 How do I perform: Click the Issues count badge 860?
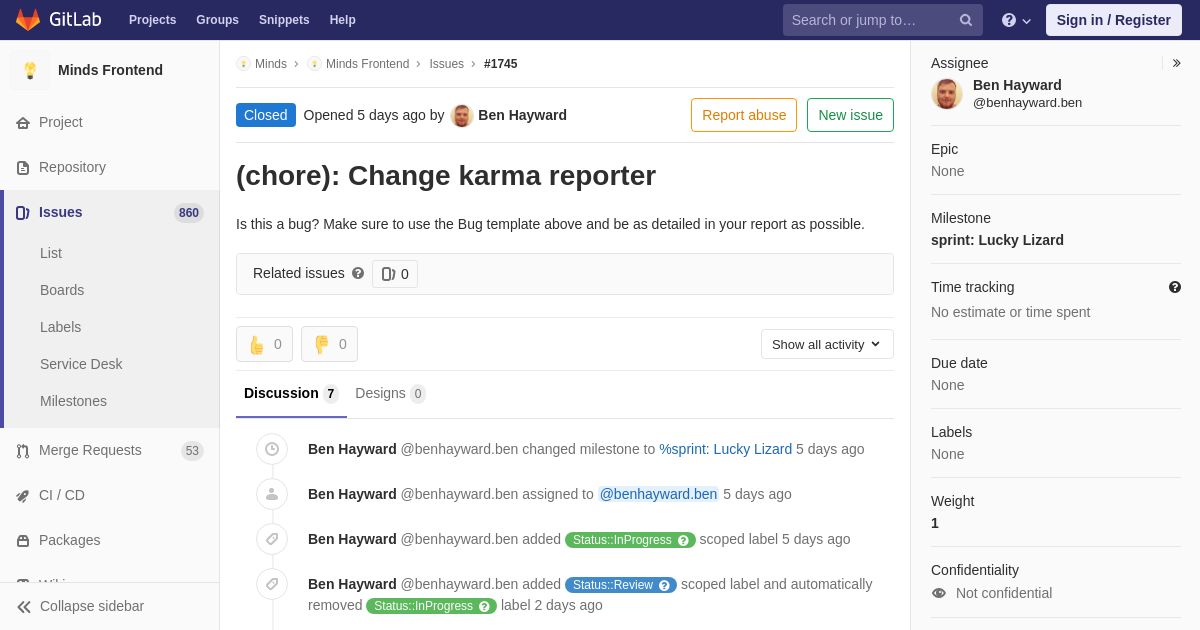189,213
